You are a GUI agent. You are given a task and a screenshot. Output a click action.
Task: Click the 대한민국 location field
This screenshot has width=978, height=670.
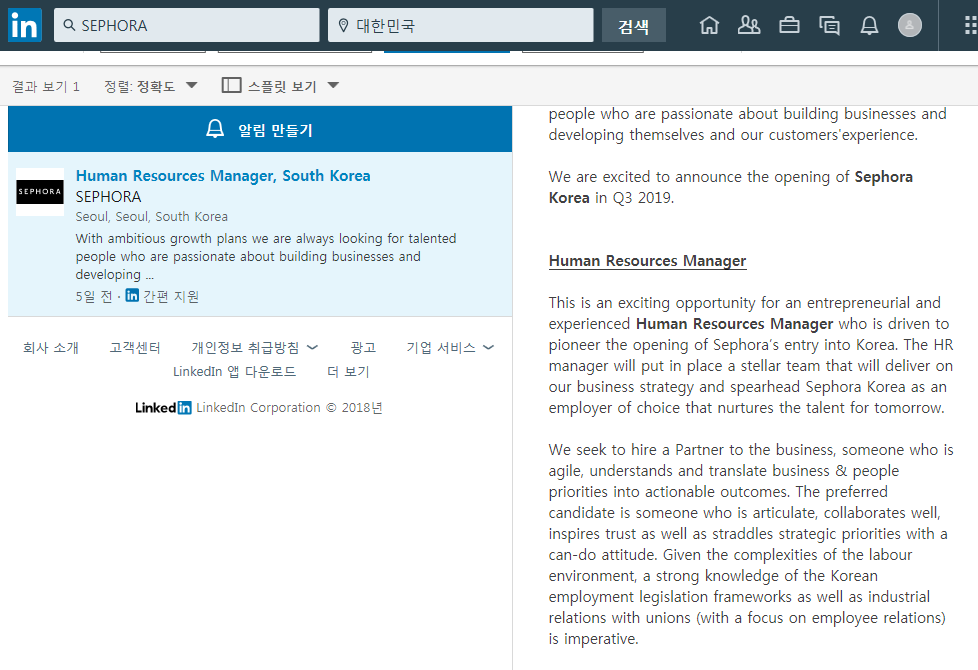pyautogui.click(x=460, y=26)
